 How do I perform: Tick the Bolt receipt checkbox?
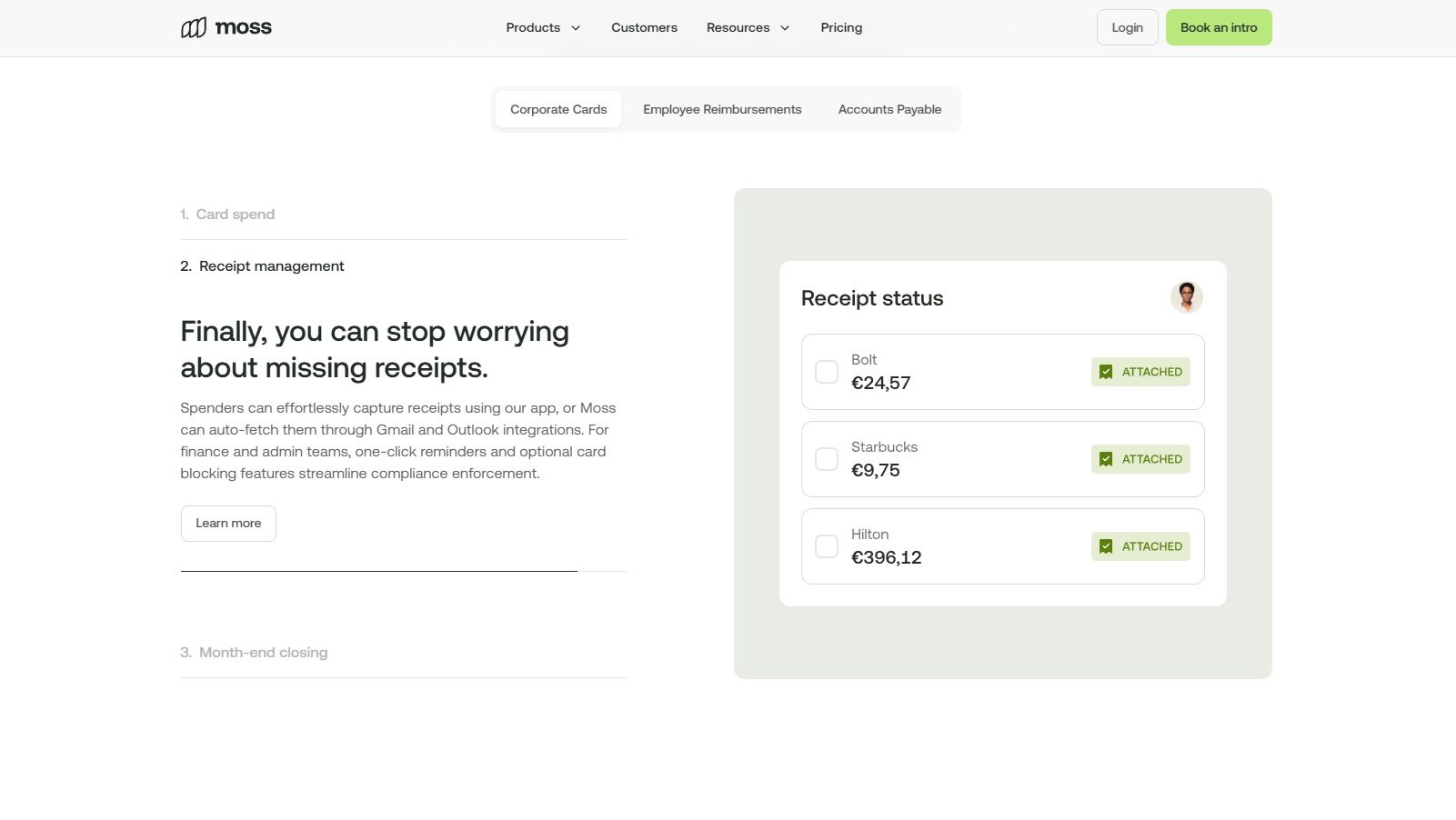(x=827, y=372)
